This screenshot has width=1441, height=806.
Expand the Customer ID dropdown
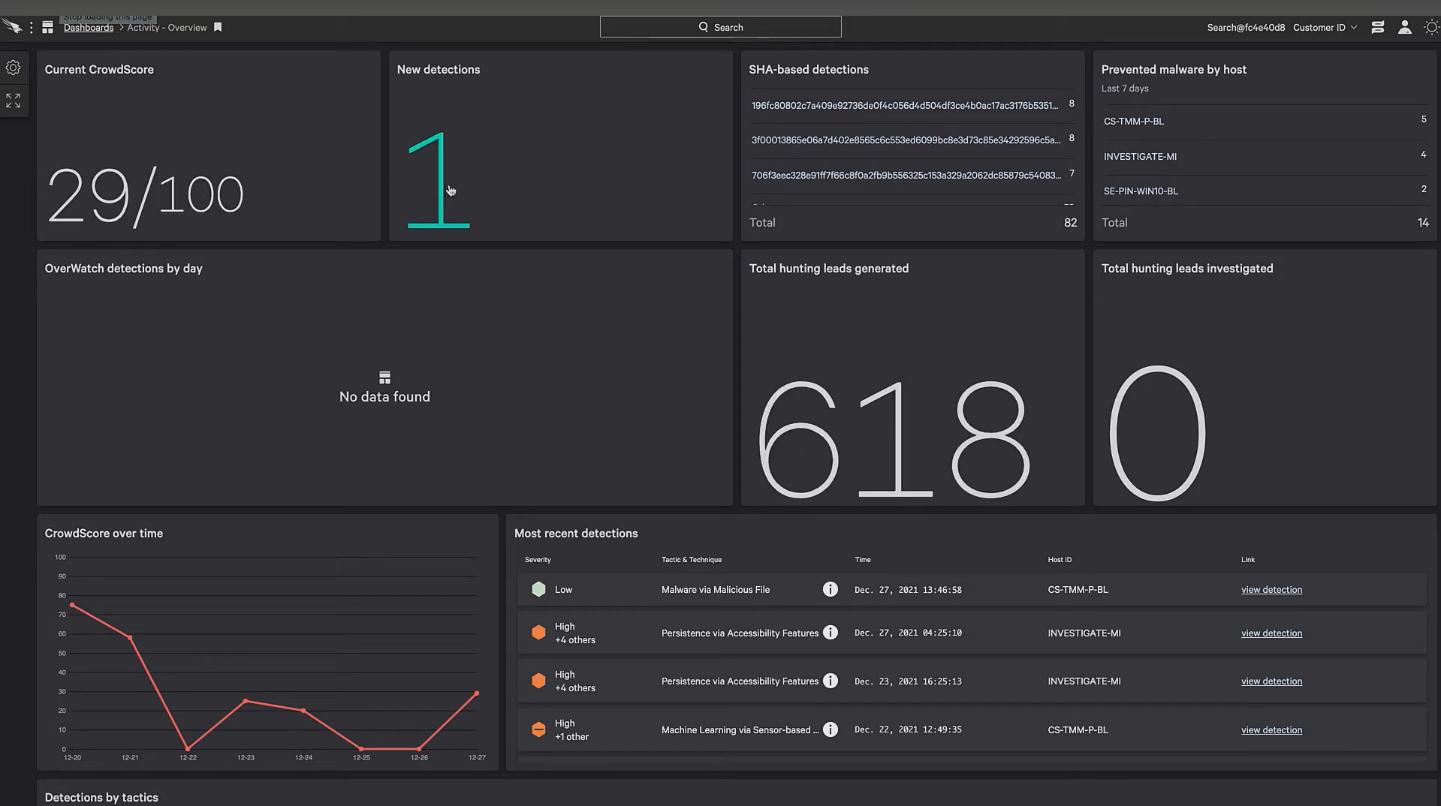click(x=1325, y=27)
